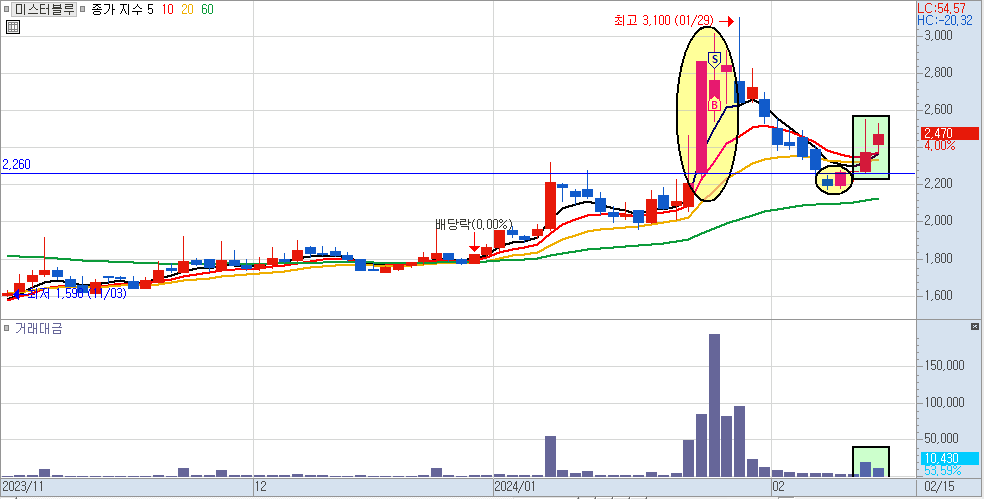The height and width of the screenshot is (499, 984).
Task: Click the S sell marker icon
Action: click(x=714, y=60)
